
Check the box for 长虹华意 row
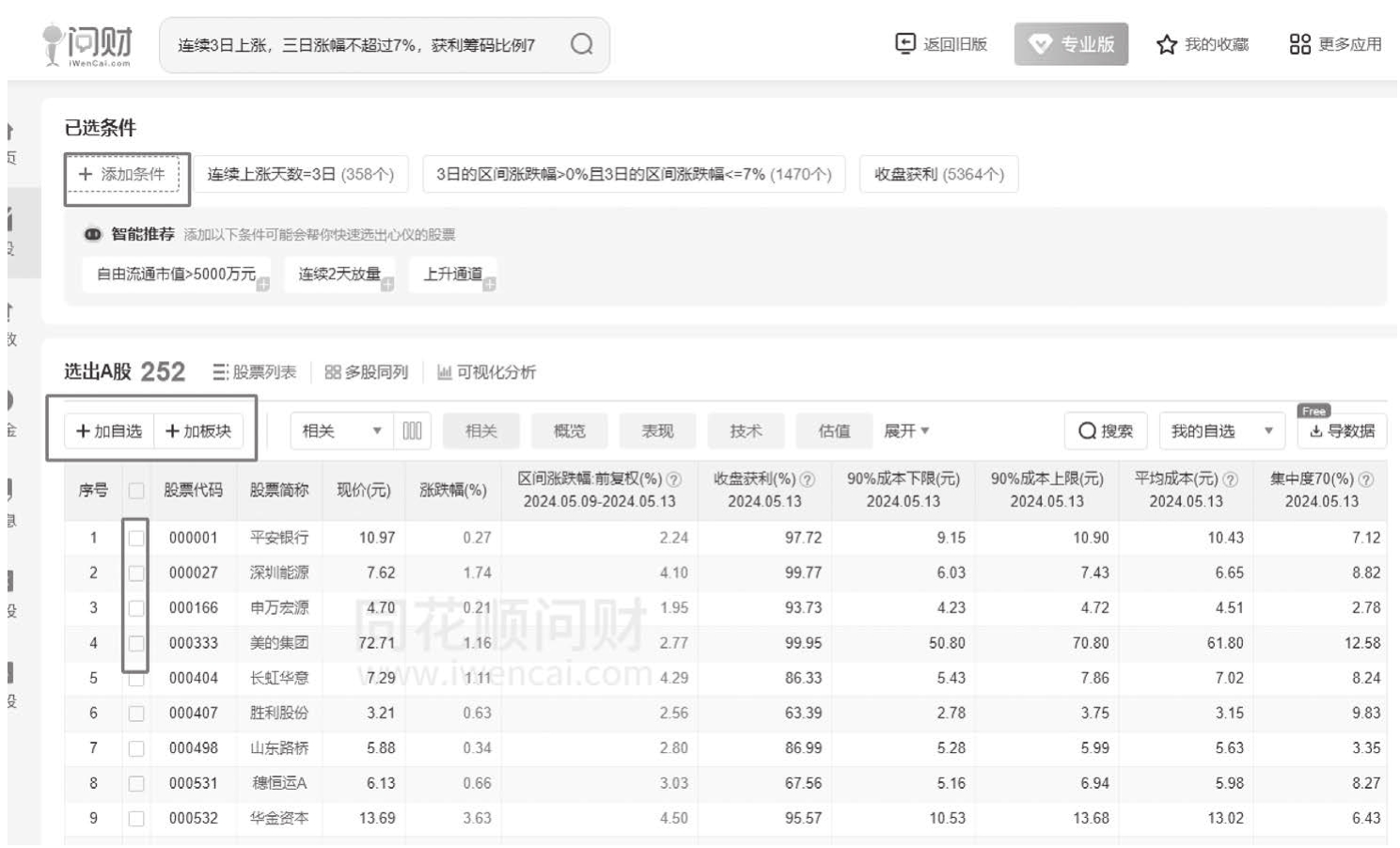(136, 679)
